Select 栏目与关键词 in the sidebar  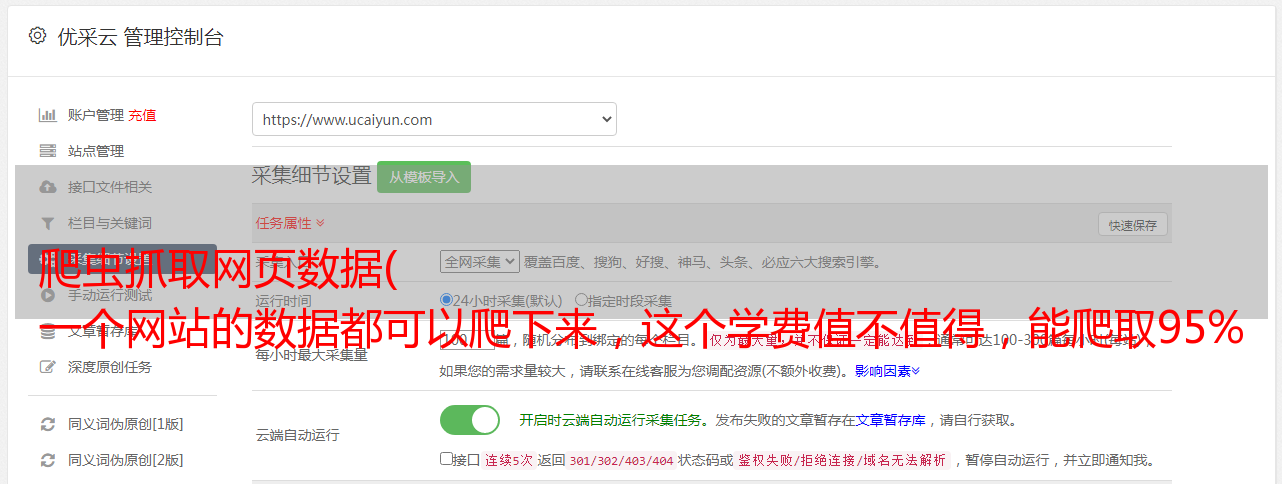click(x=110, y=223)
